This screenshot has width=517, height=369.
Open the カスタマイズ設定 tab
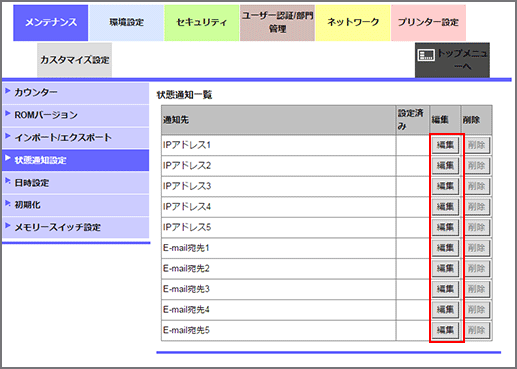point(74,60)
